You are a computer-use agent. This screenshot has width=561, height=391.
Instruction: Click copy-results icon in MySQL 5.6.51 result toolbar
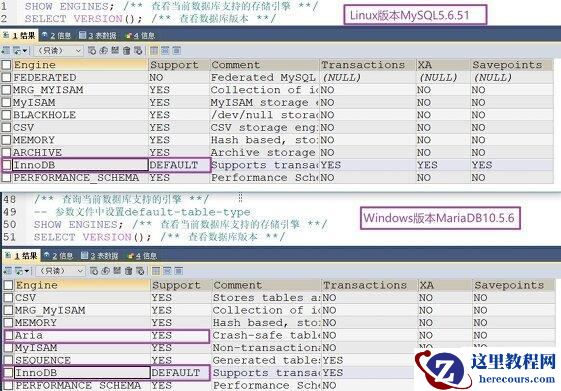[17, 50]
